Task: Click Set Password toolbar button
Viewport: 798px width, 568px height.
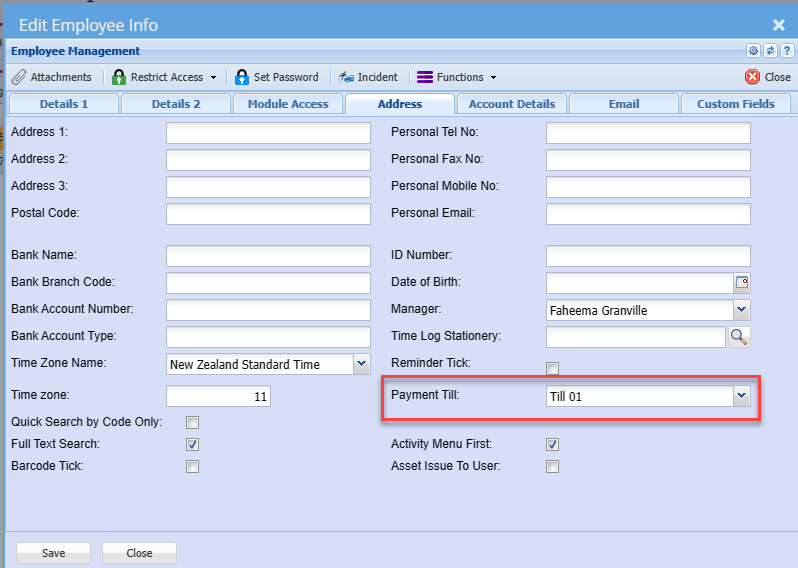Action: 277,77
